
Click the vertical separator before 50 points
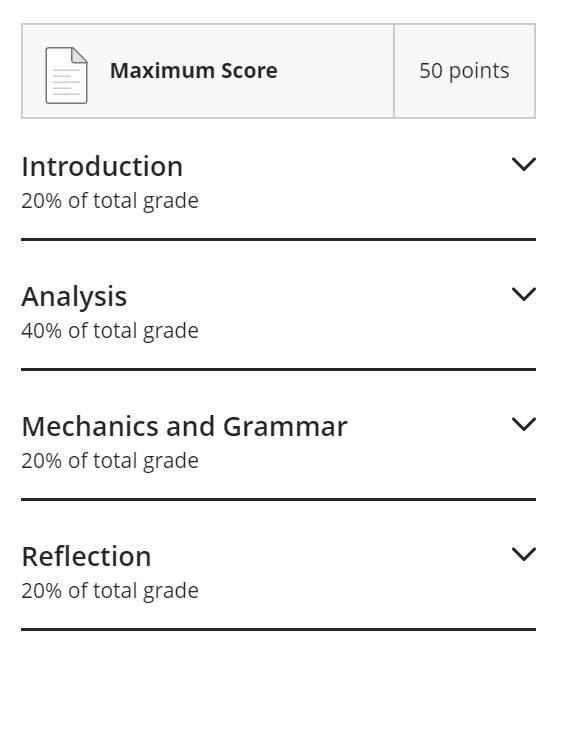(x=394, y=71)
